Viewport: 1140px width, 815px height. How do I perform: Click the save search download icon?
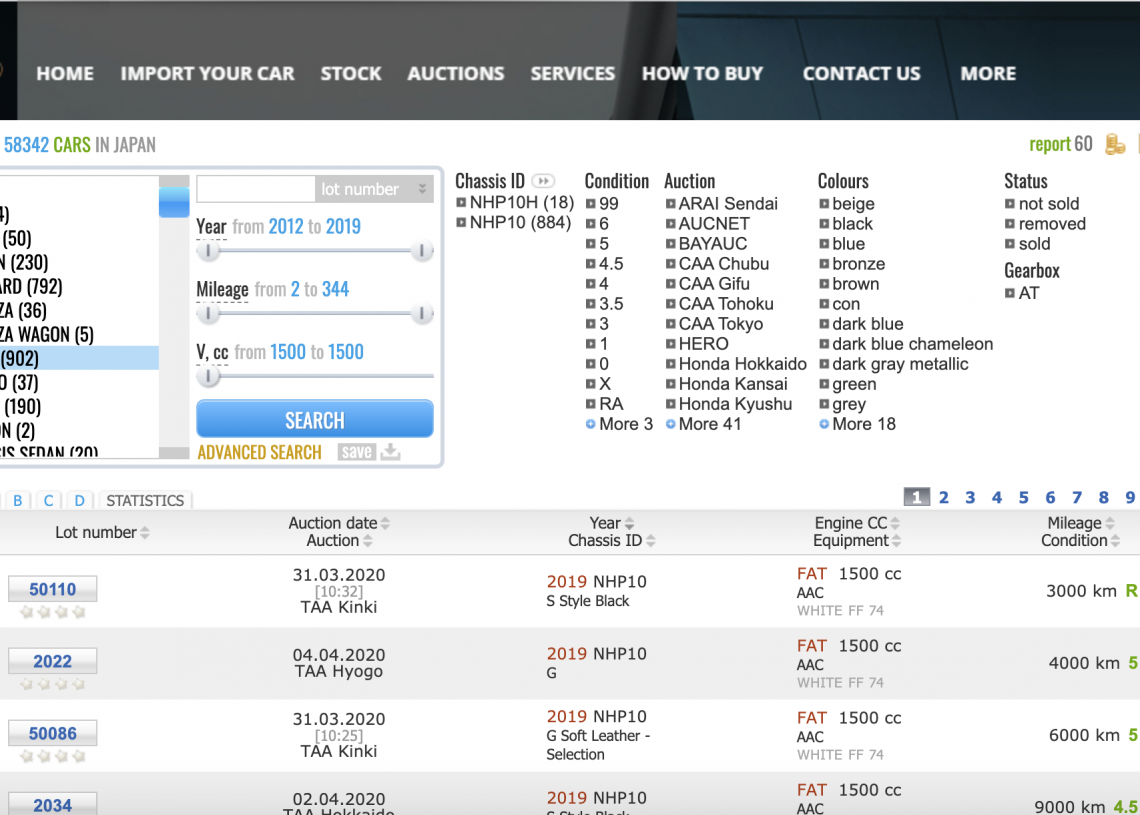point(390,452)
